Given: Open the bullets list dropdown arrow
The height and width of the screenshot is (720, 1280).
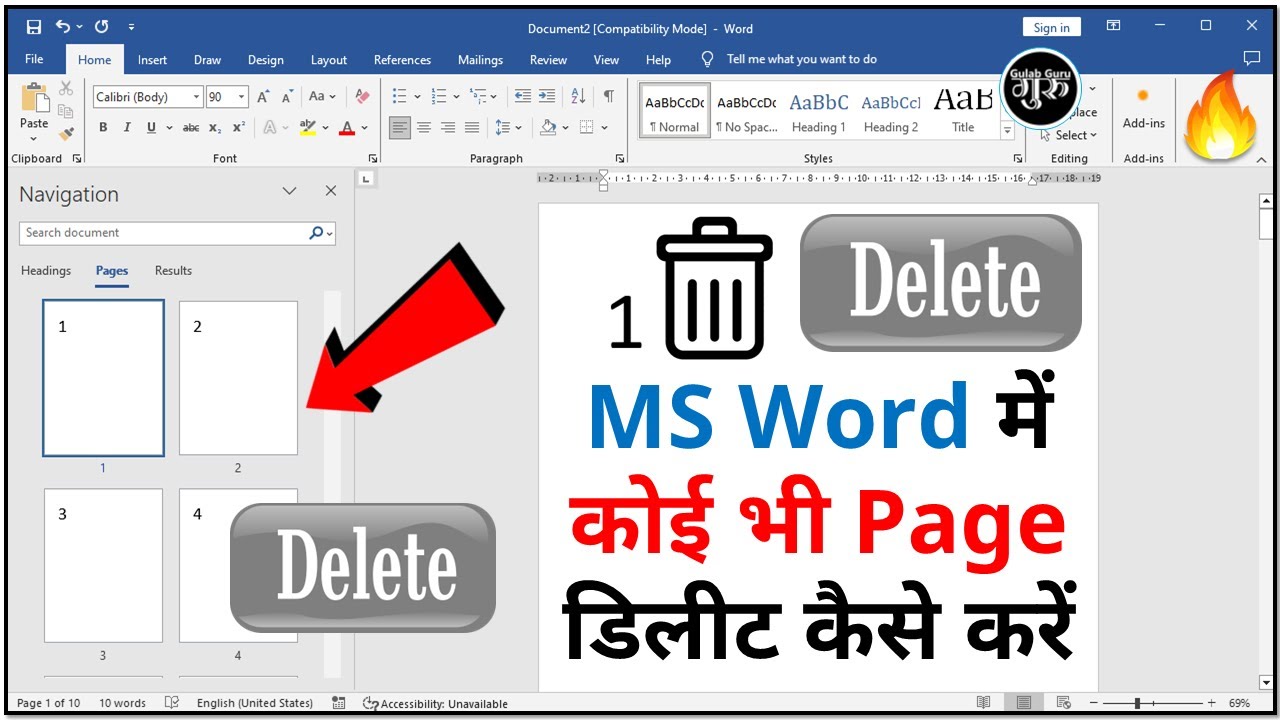Looking at the screenshot, I should [x=417, y=97].
